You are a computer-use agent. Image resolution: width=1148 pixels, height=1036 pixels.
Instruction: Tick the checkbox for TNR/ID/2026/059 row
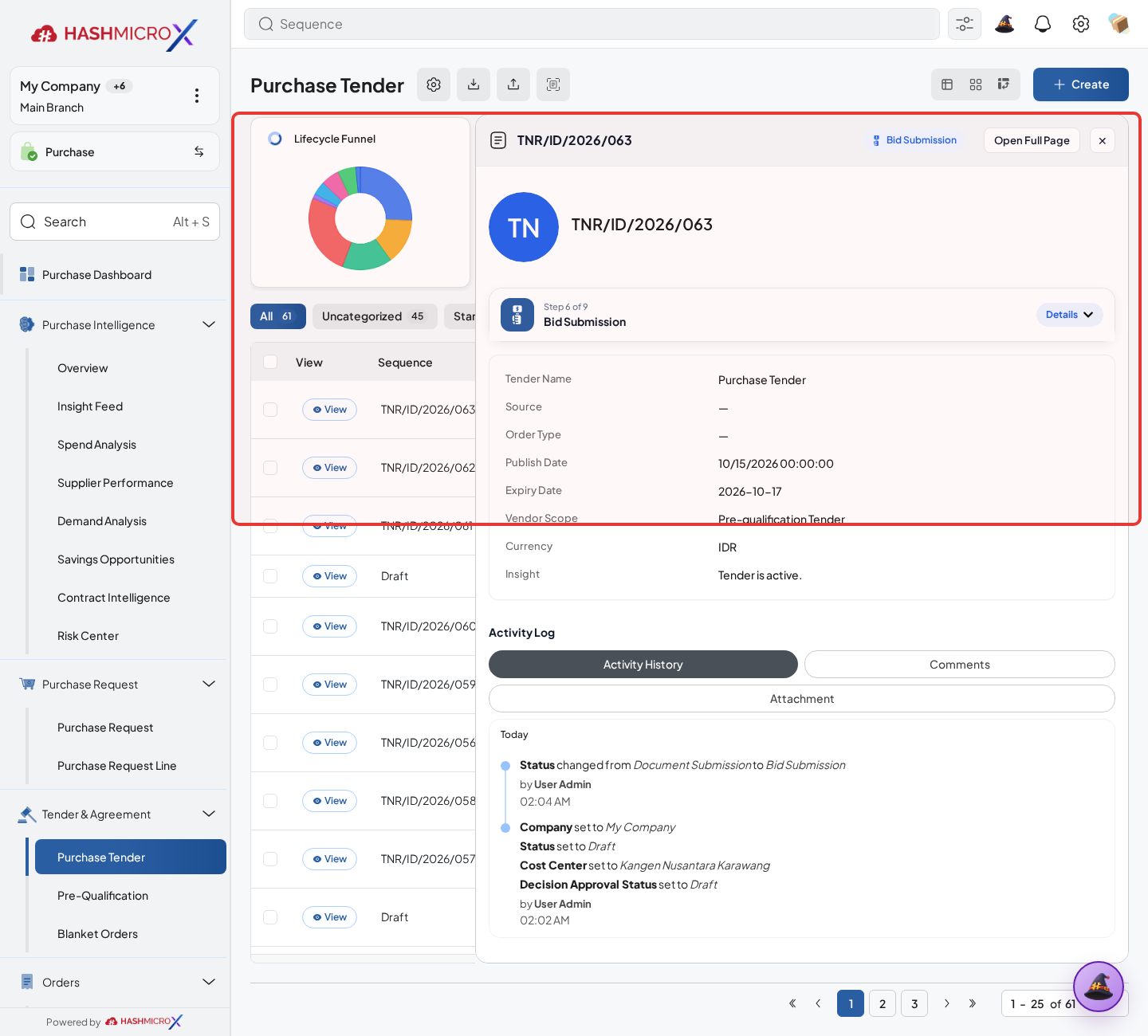tap(270, 685)
